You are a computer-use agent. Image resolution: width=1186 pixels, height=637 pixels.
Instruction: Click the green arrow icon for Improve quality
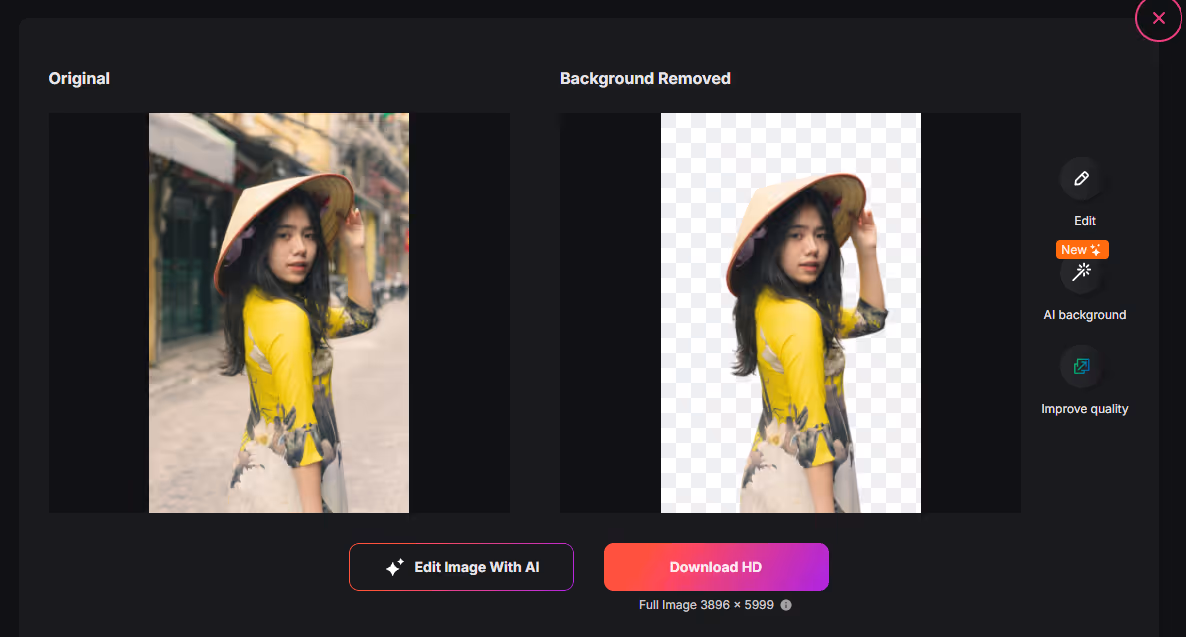click(x=1081, y=366)
